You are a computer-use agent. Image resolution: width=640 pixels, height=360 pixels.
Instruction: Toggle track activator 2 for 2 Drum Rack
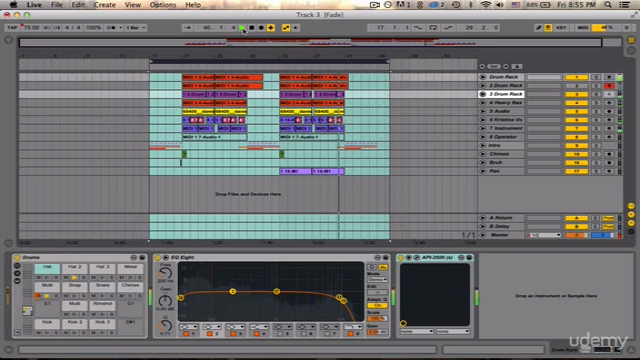pyautogui.click(x=576, y=86)
